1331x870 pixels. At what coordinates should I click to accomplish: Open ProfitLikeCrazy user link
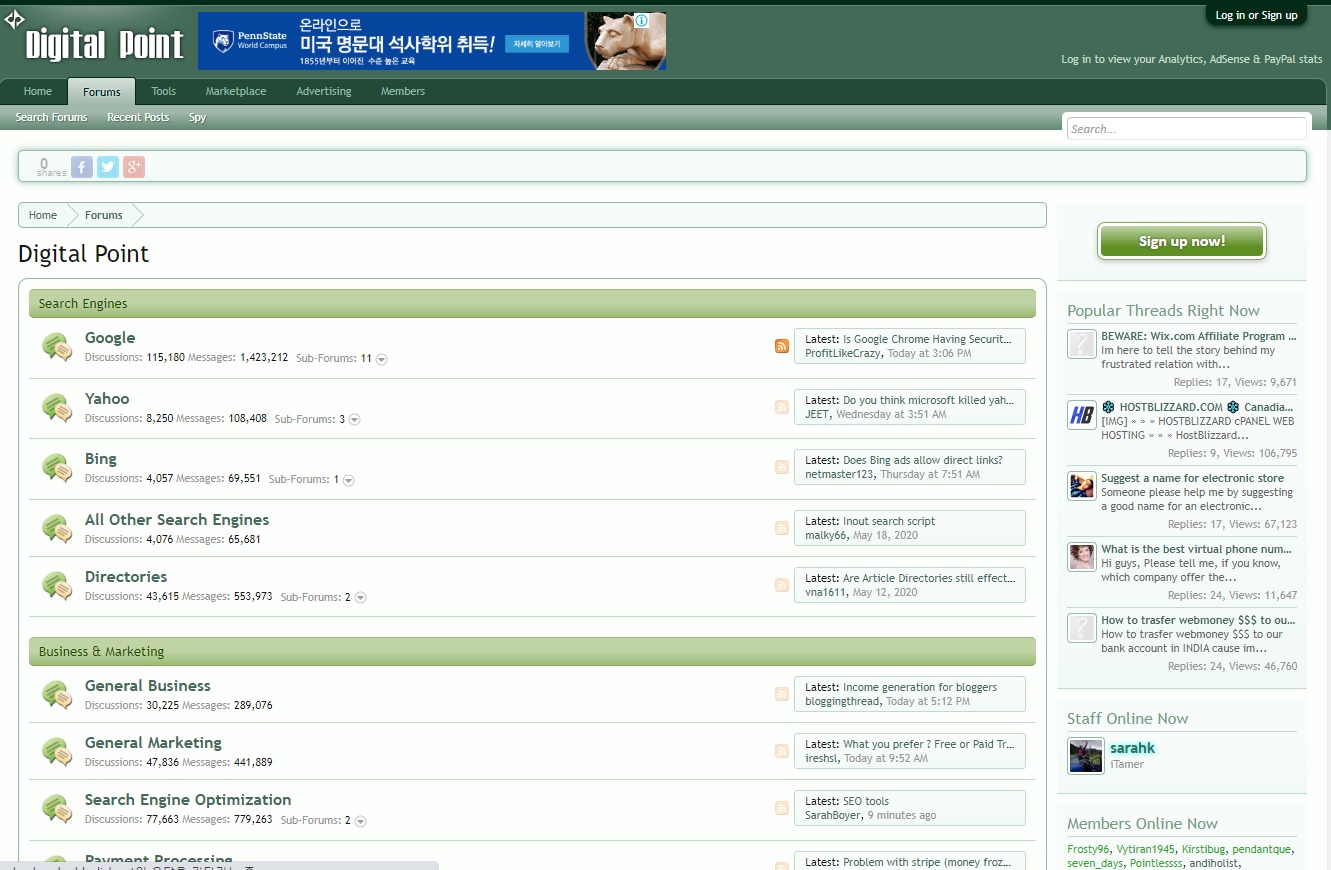tap(843, 353)
